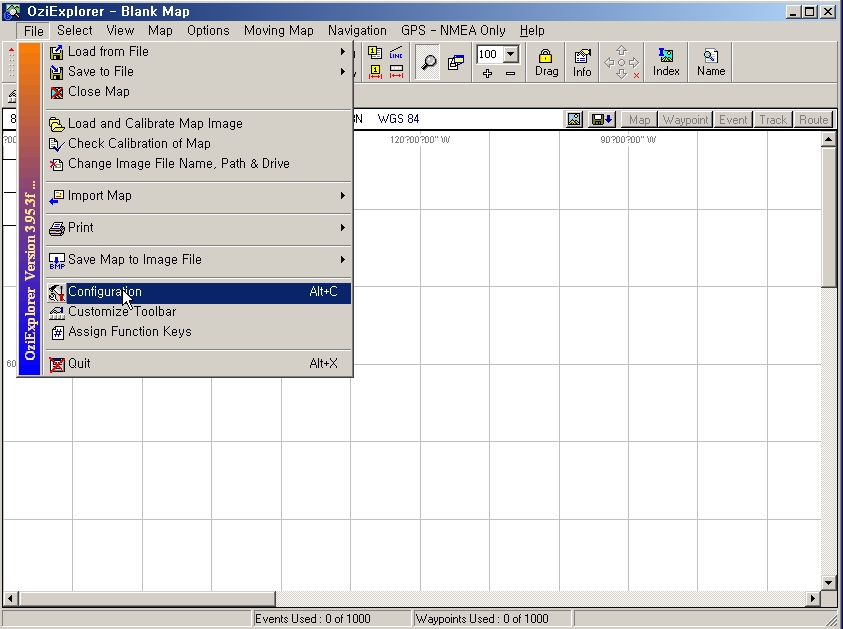Open the Index map tool

666,62
